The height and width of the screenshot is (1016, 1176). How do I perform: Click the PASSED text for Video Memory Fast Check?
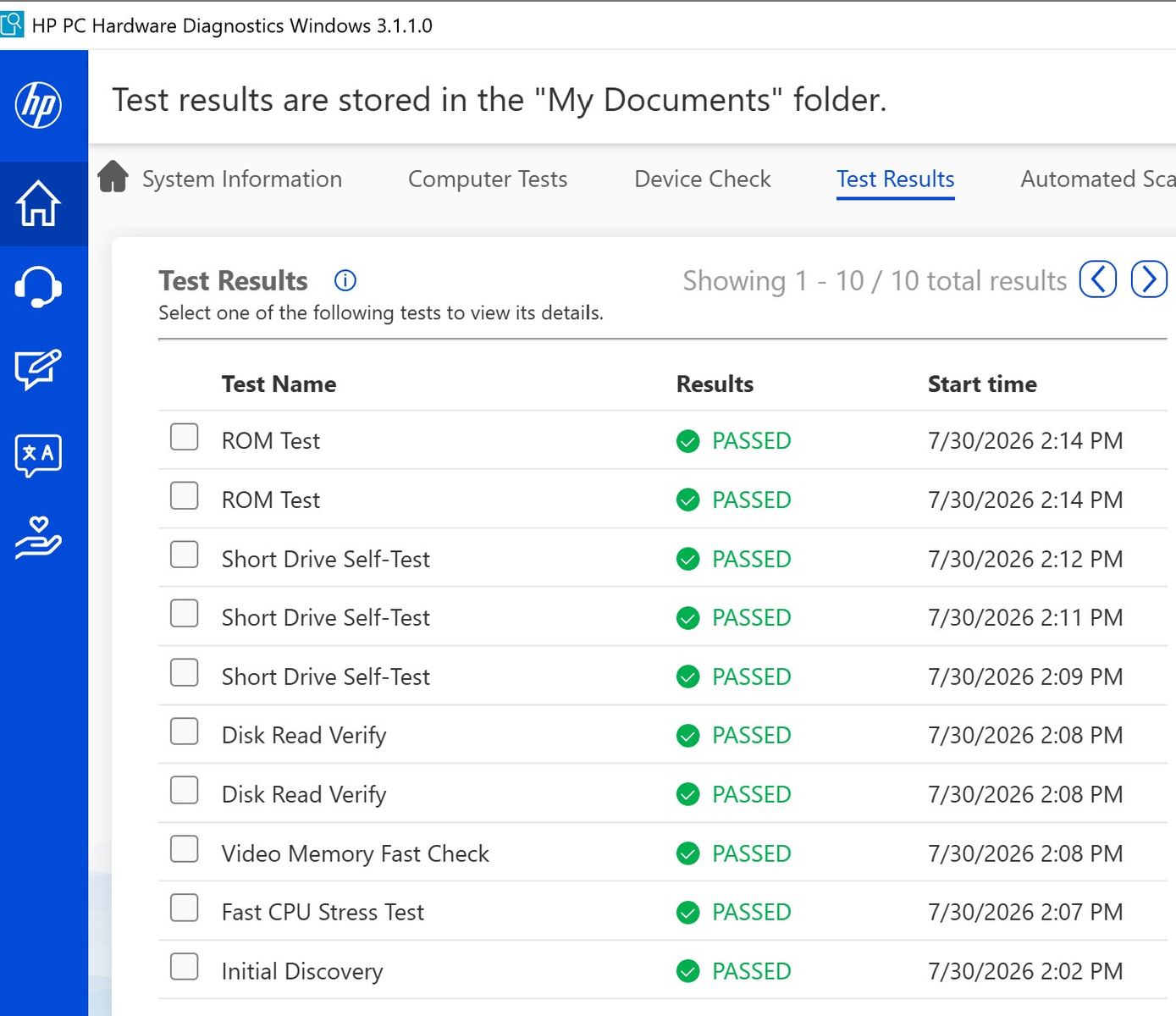click(x=752, y=853)
